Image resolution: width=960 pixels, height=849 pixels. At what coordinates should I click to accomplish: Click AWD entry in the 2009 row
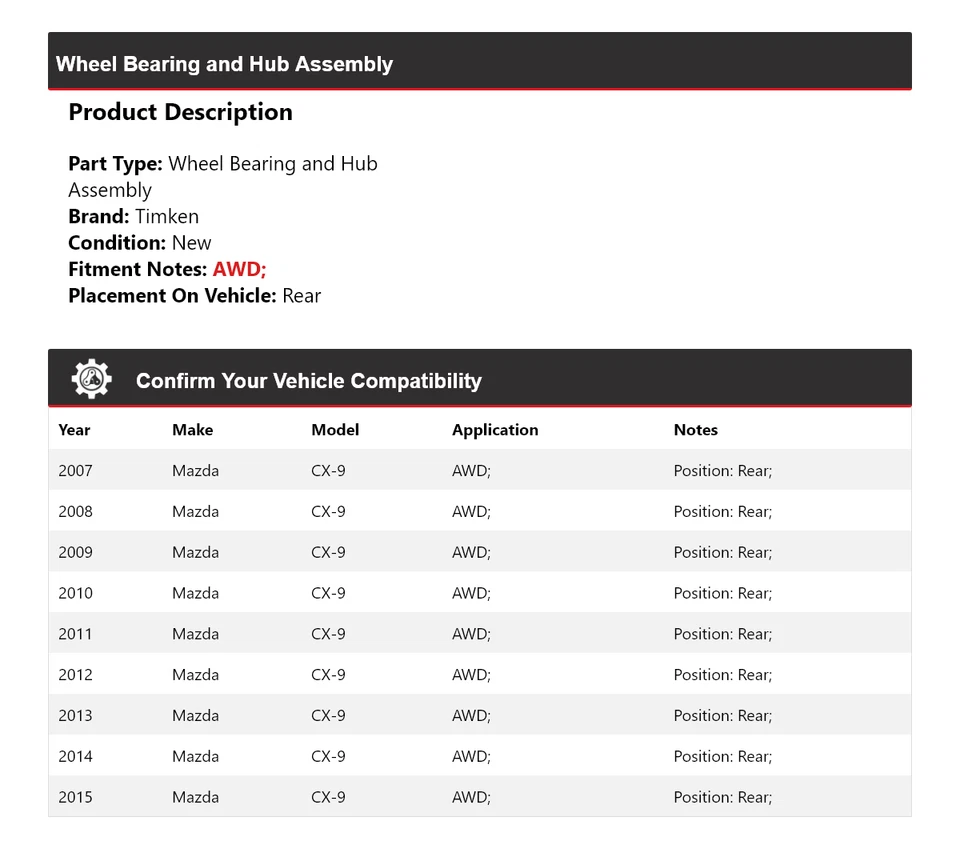(x=470, y=552)
